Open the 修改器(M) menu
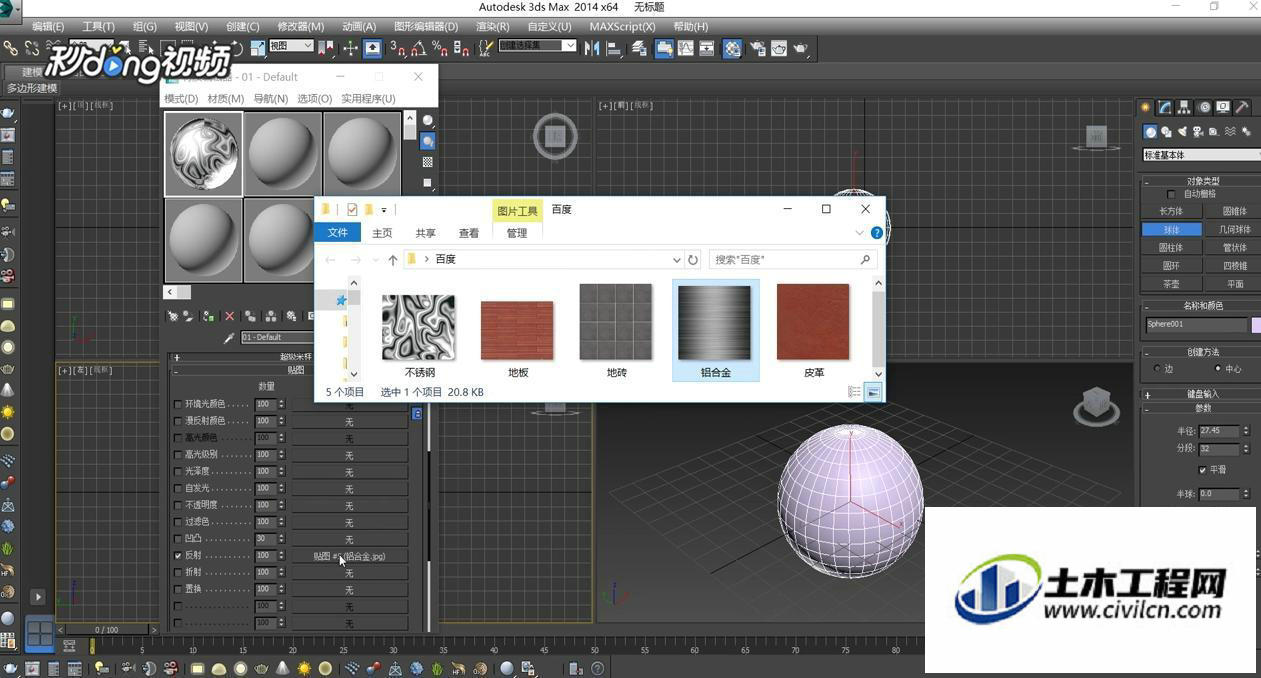This screenshot has width=1261, height=678. [300, 27]
